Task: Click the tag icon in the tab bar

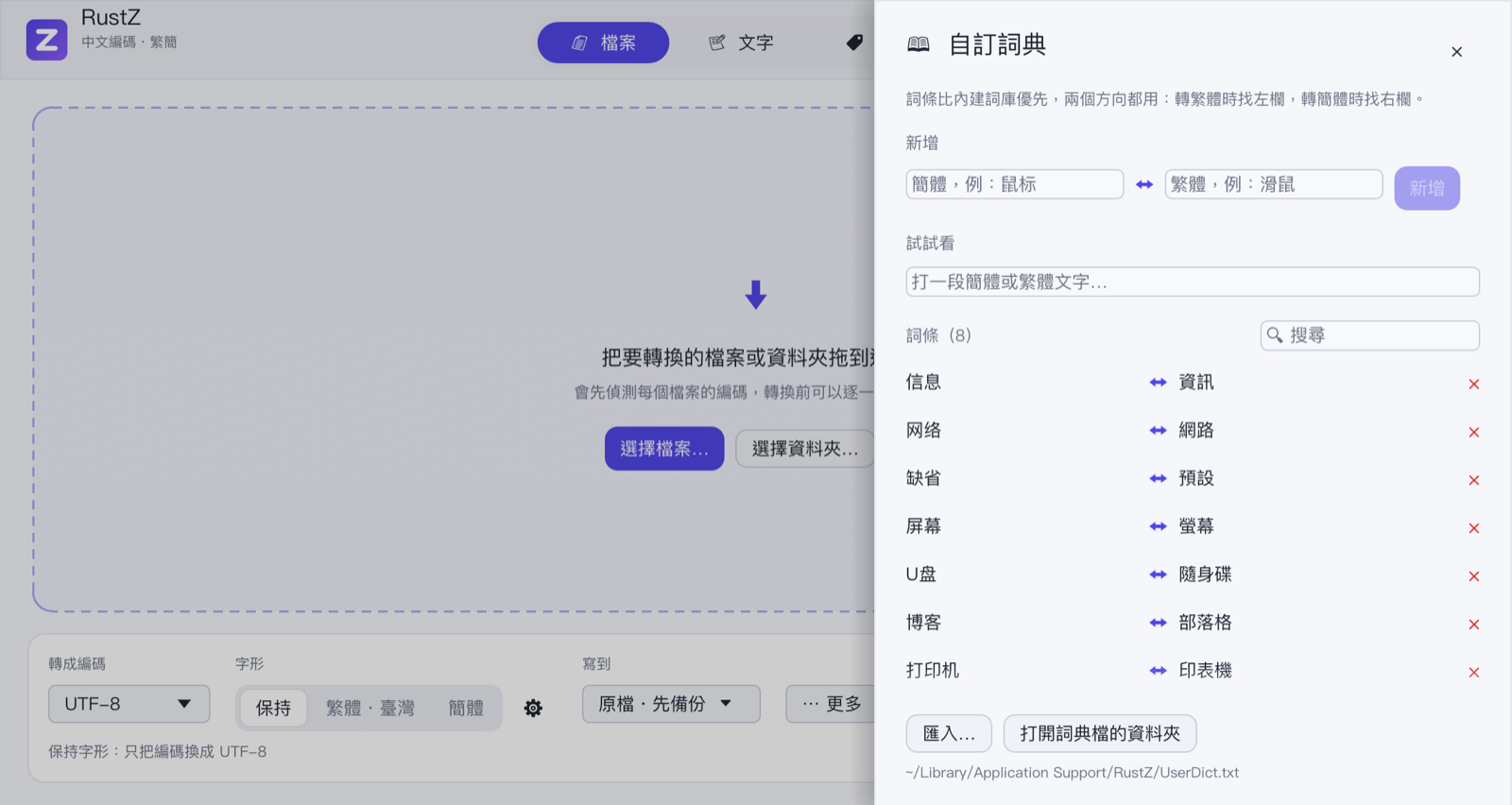Action: point(854,43)
